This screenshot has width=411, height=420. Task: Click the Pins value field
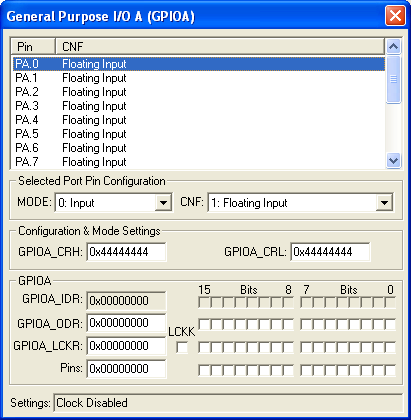(x=126, y=369)
